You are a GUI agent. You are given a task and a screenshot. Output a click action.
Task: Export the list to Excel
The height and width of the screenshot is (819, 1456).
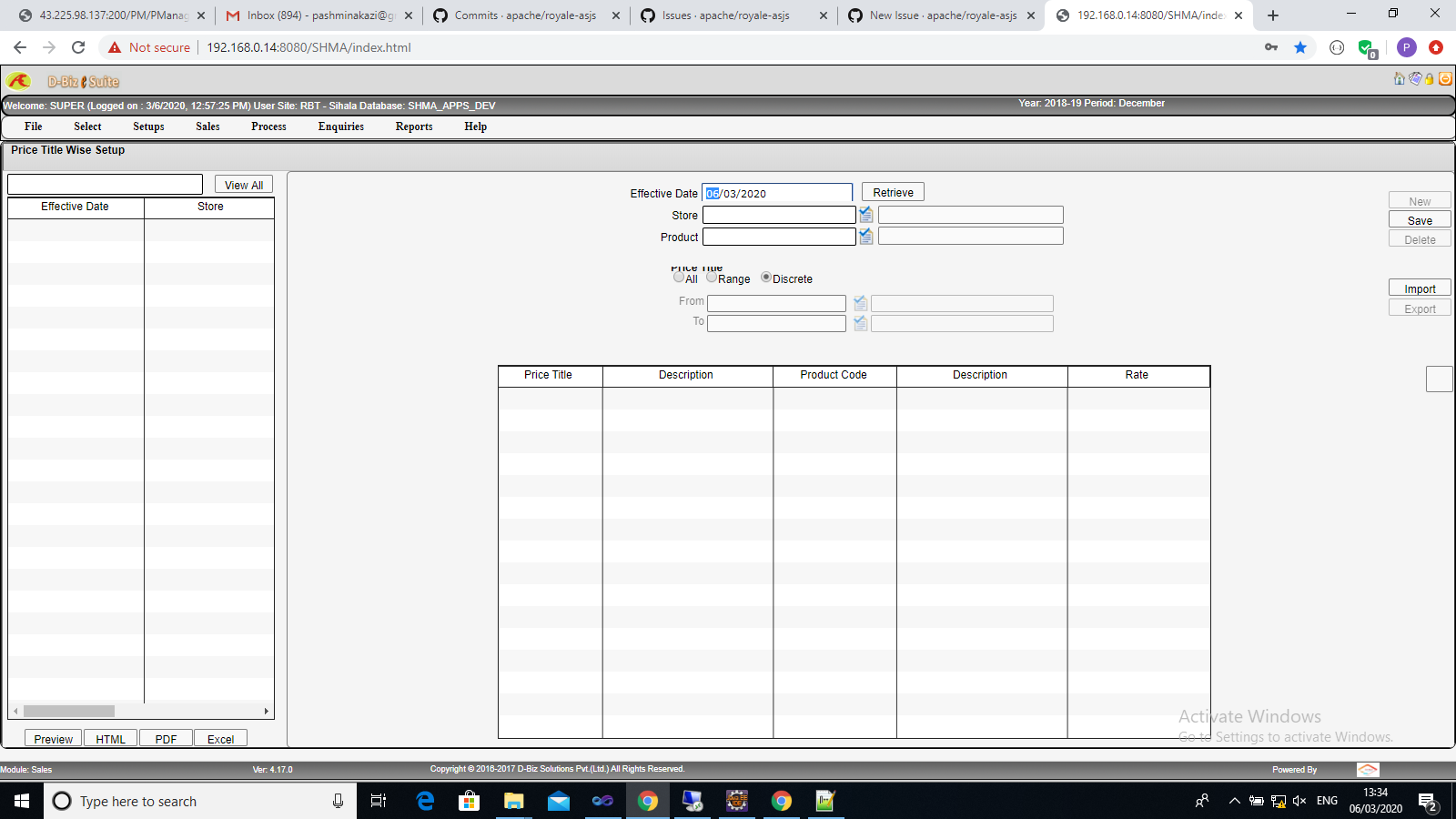coord(220,738)
